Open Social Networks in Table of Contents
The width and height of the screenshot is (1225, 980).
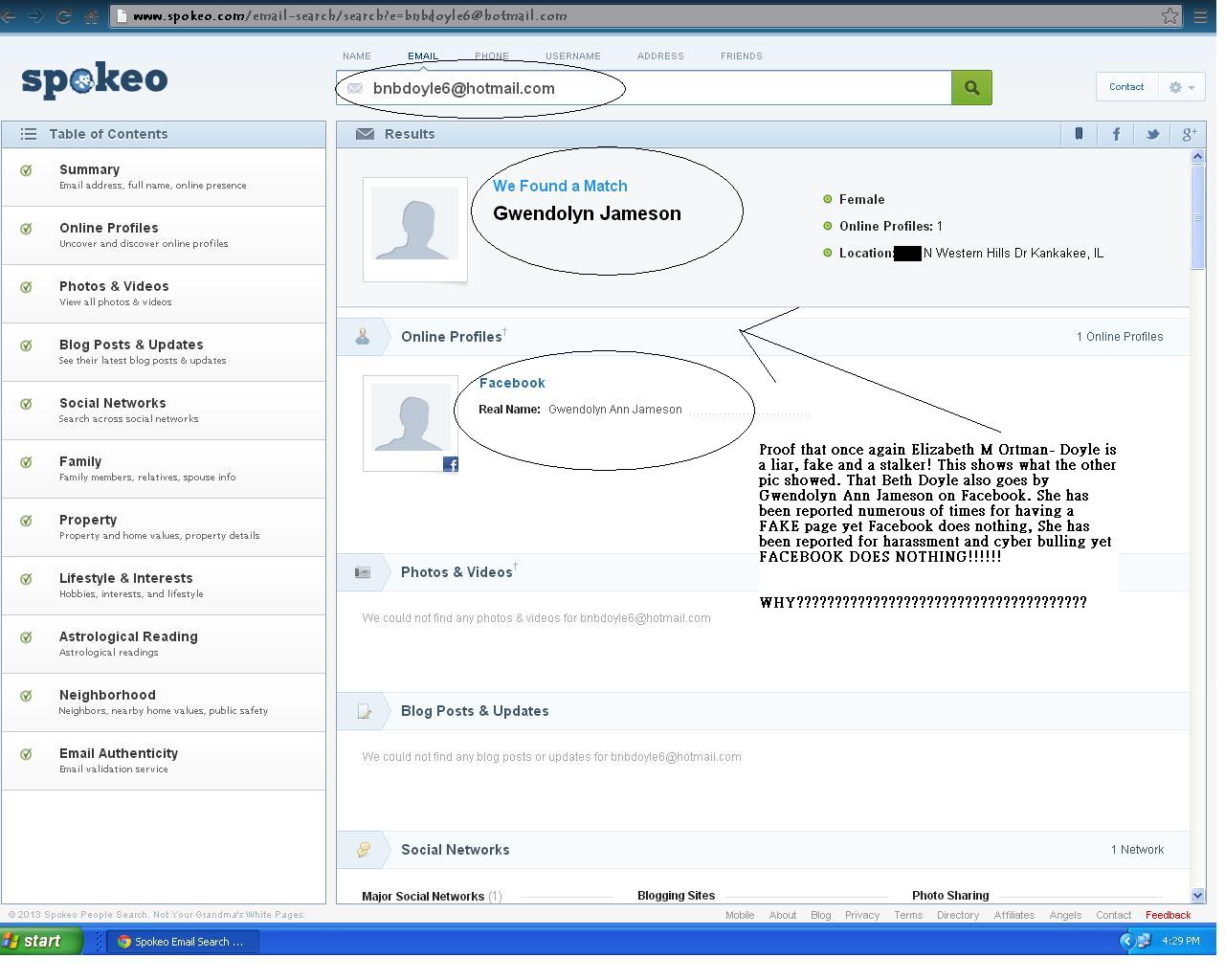tap(164, 411)
